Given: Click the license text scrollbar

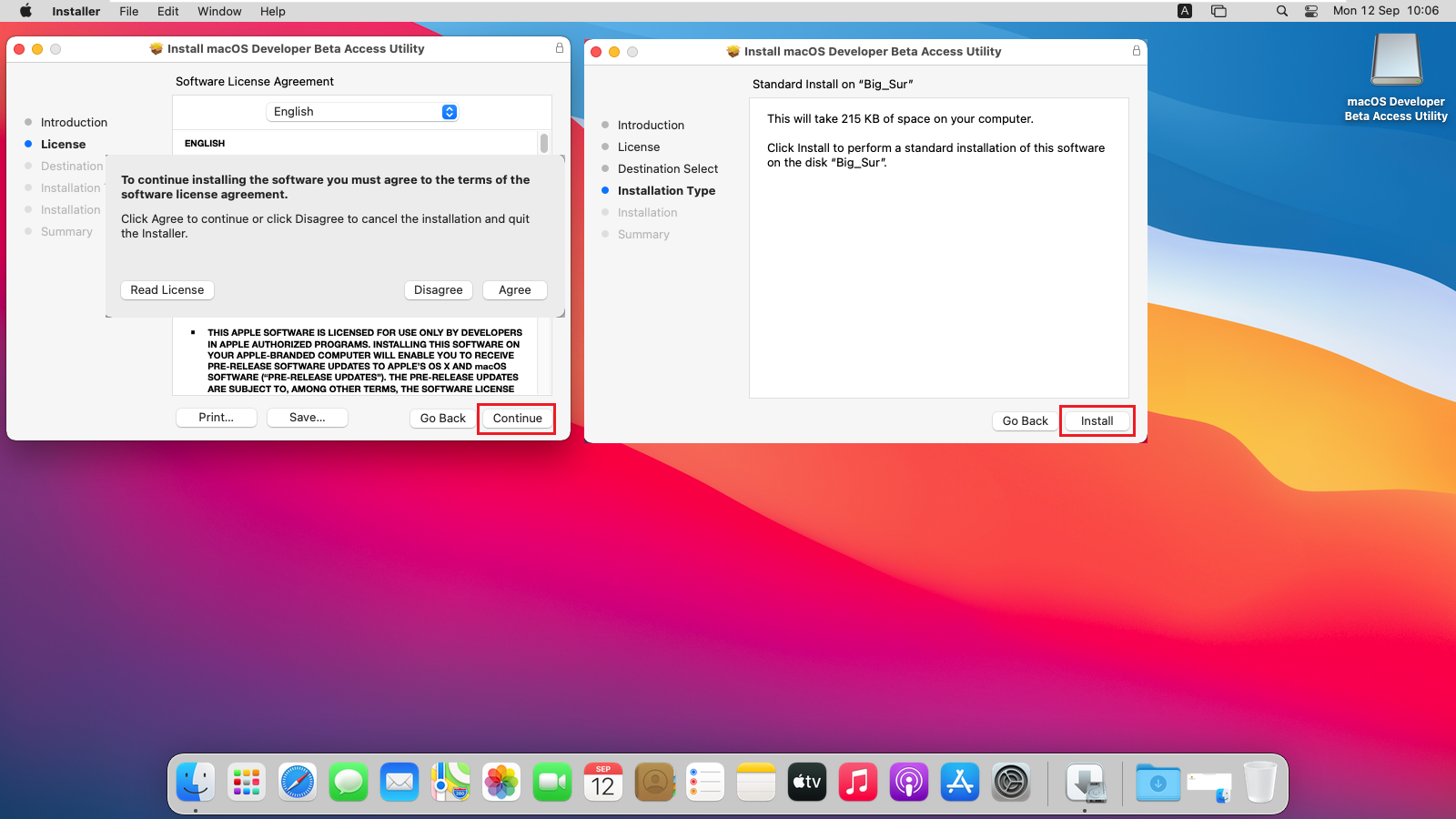Looking at the screenshot, I should (544, 143).
